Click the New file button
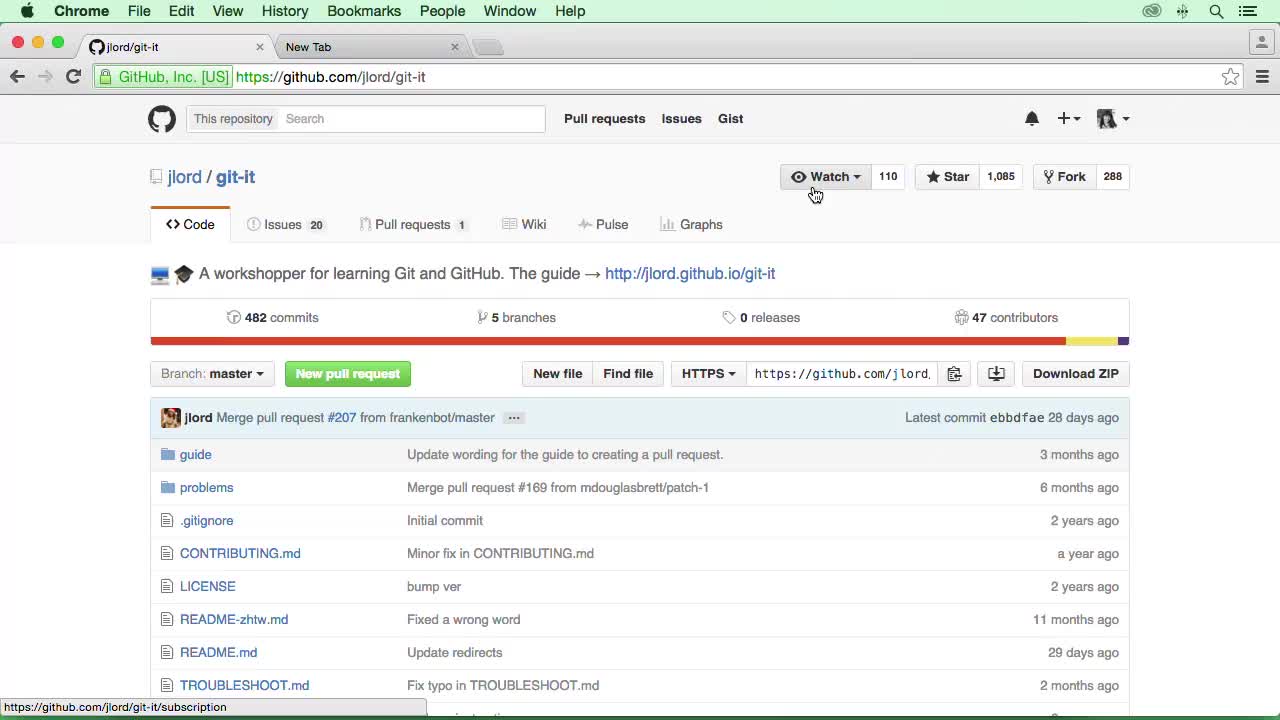The width and height of the screenshot is (1280, 720). (557, 374)
